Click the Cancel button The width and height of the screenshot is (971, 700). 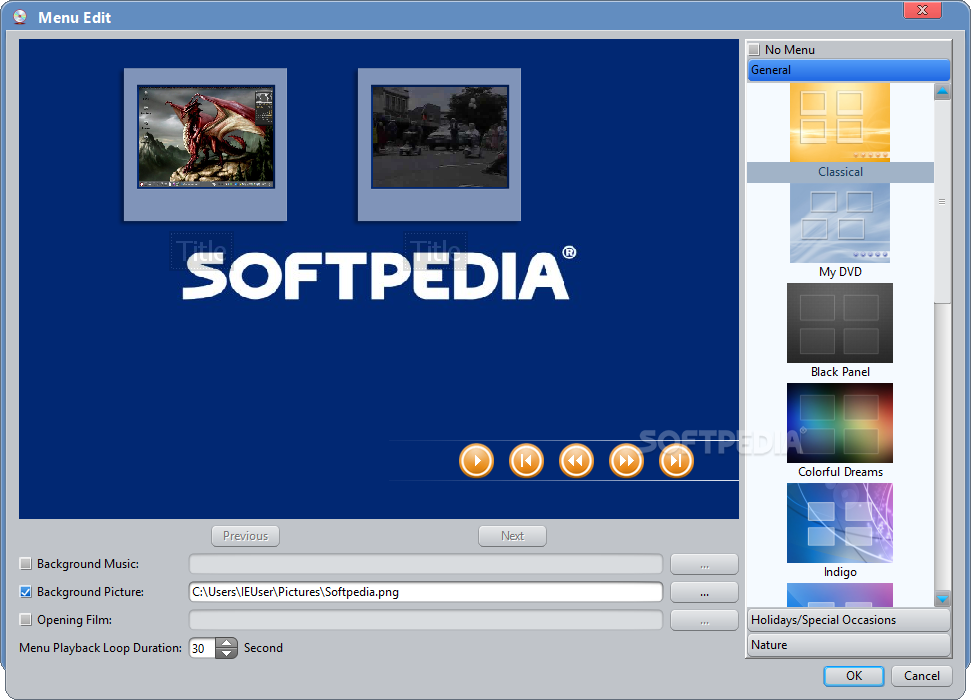[921, 676]
